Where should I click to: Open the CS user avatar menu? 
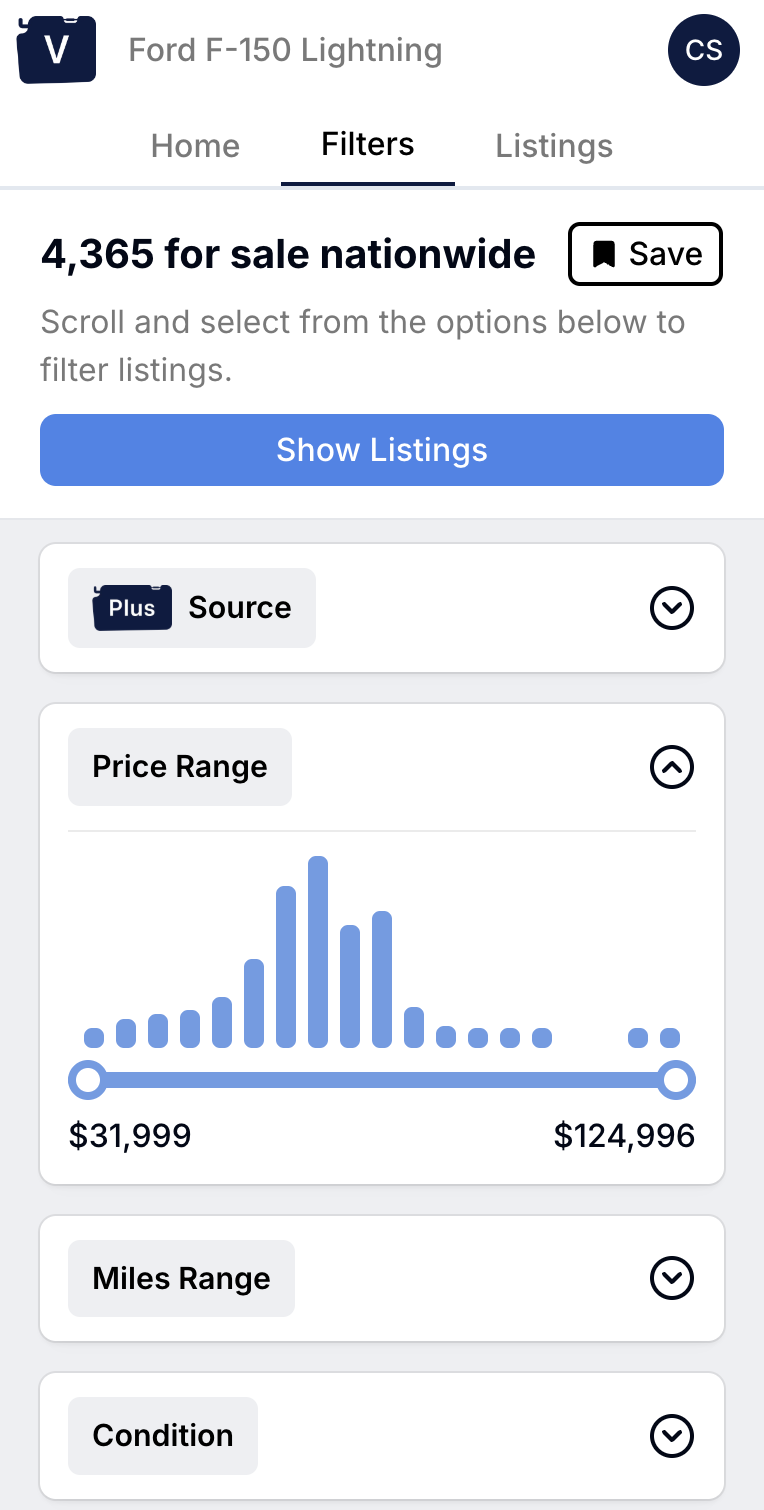point(704,50)
